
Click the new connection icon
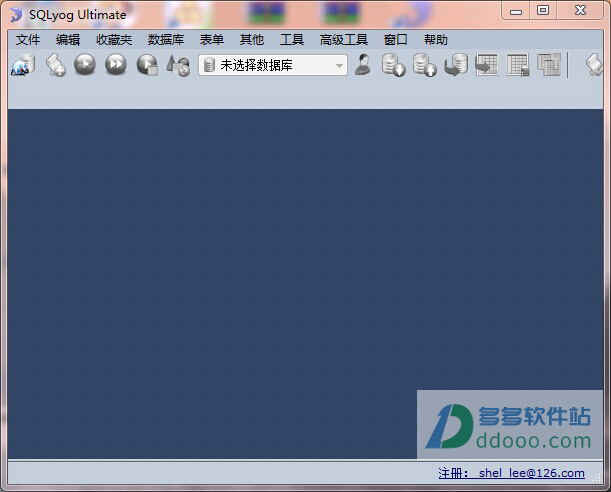coord(23,65)
